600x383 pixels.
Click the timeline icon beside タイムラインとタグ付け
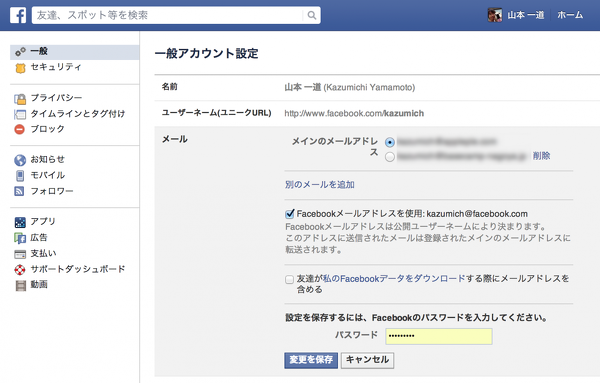[x=20, y=114]
